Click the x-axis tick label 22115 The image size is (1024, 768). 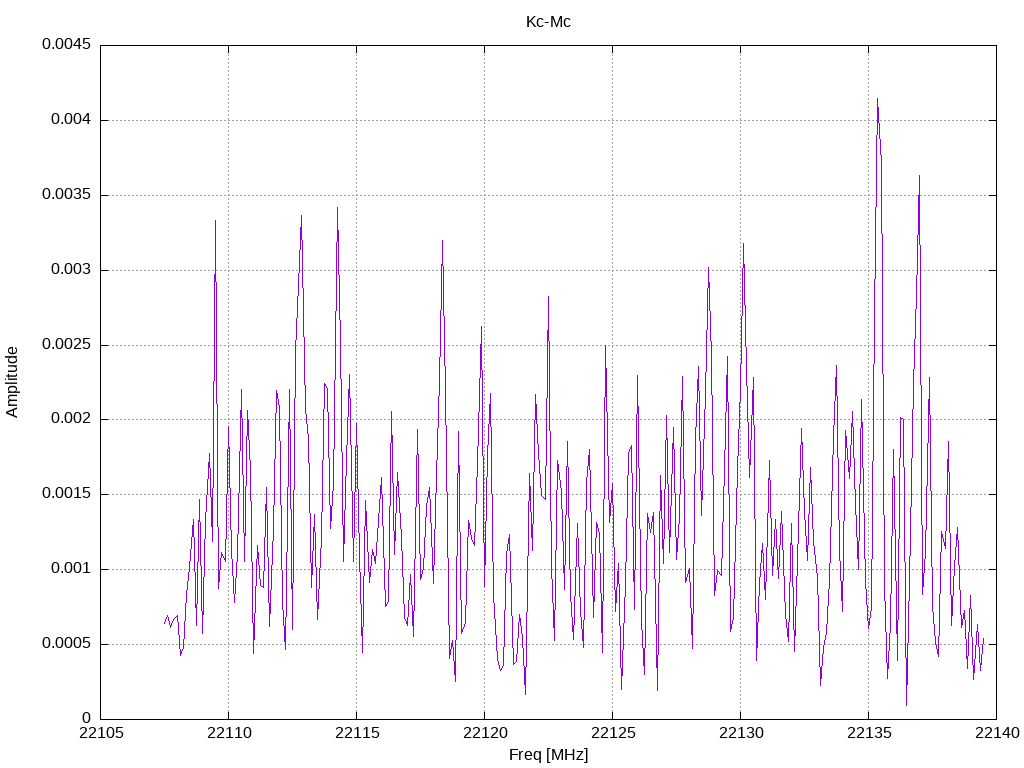(357, 733)
